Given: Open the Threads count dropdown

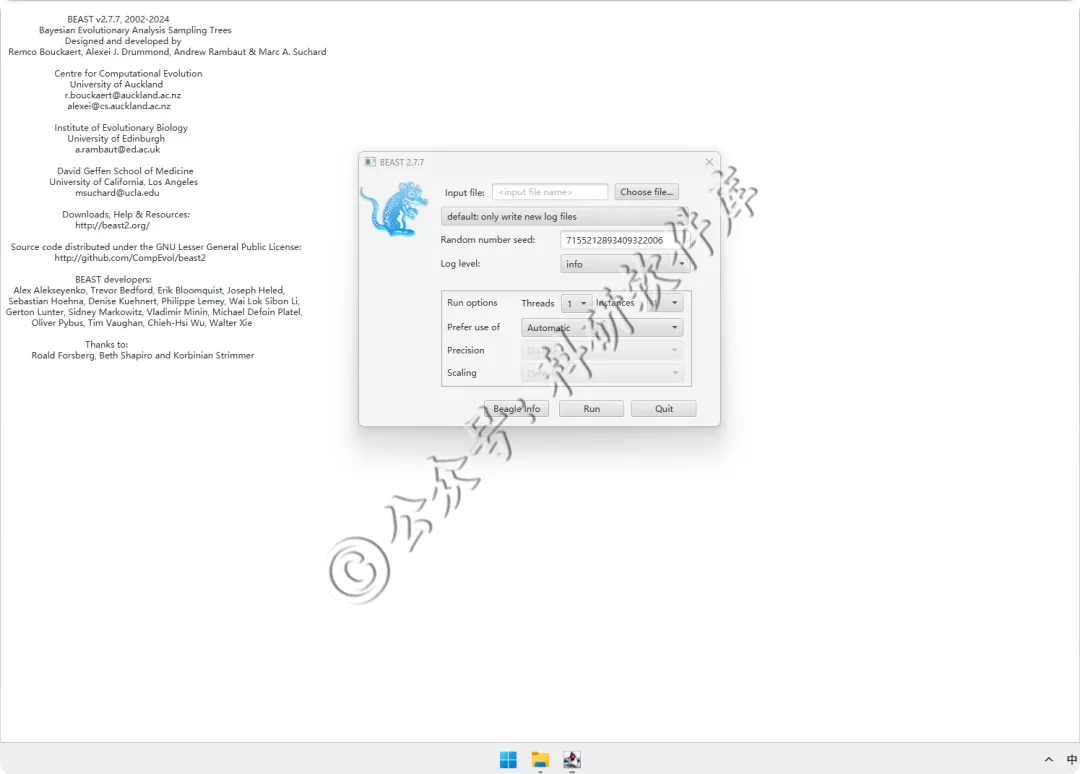Looking at the screenshot, I should click(x=576, y=303).
